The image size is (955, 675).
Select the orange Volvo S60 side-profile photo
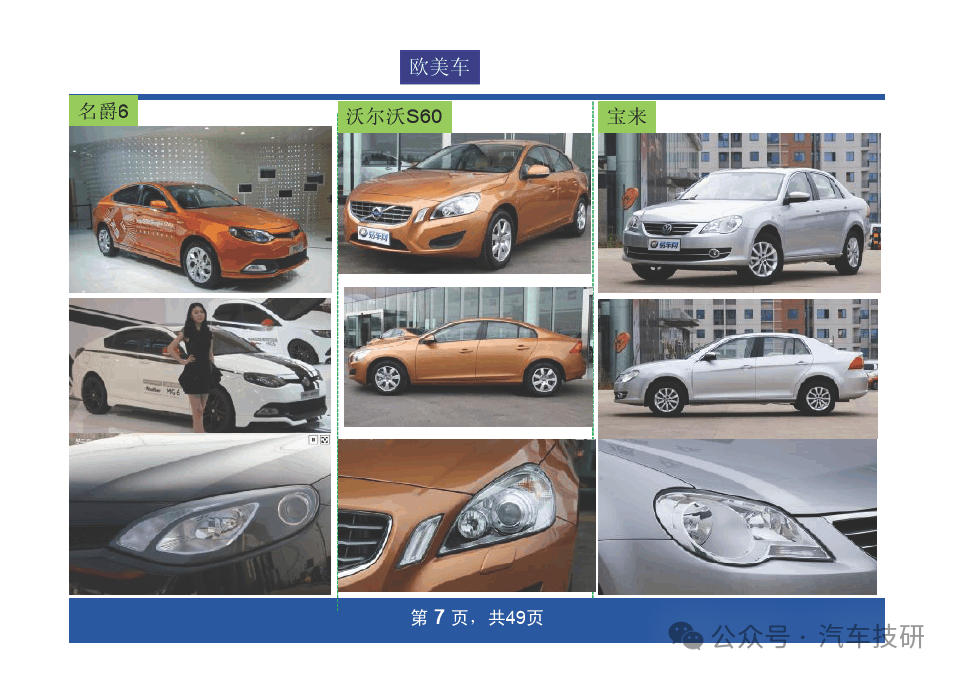468,357
